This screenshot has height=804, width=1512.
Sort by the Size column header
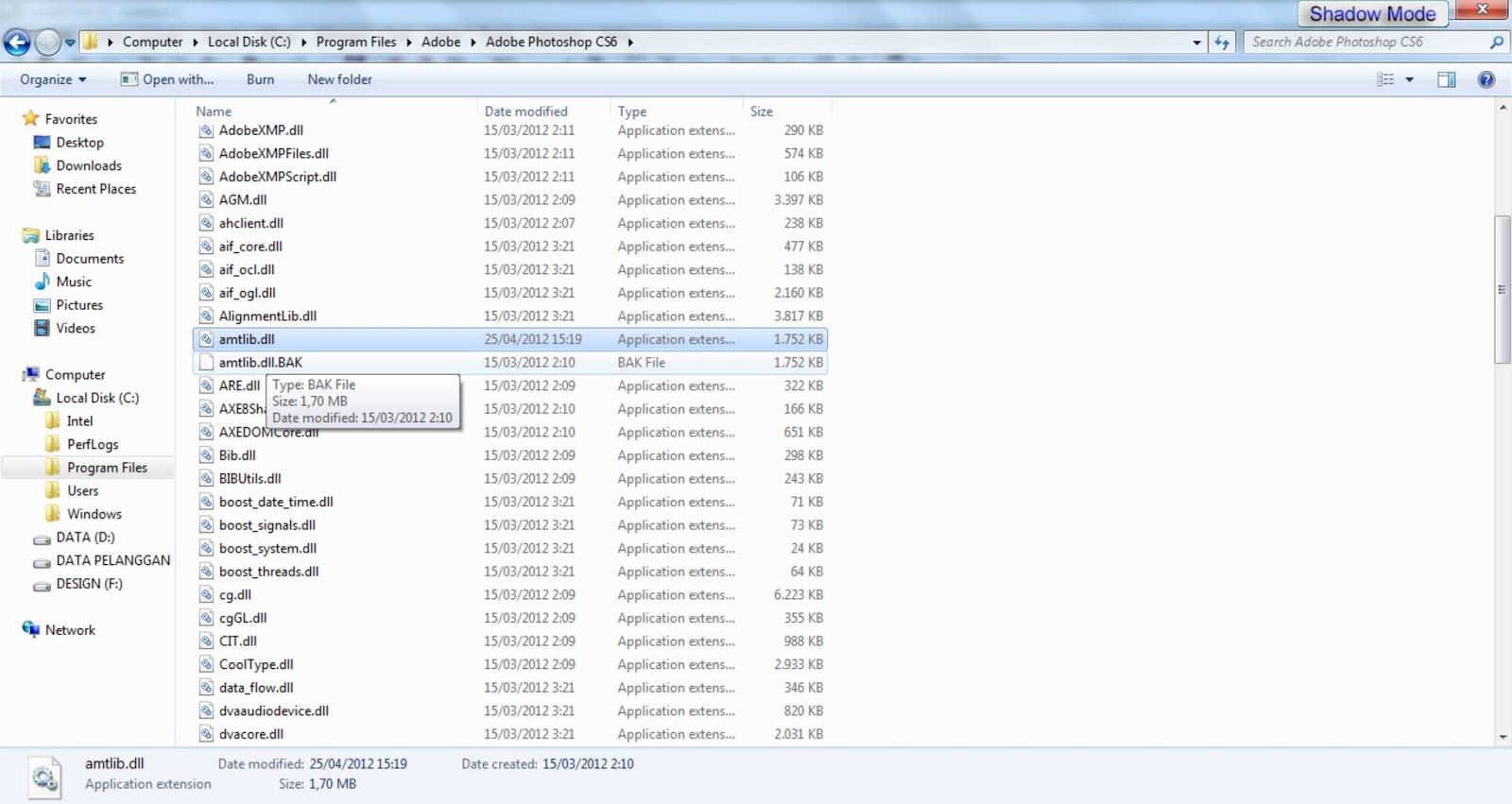762,111
